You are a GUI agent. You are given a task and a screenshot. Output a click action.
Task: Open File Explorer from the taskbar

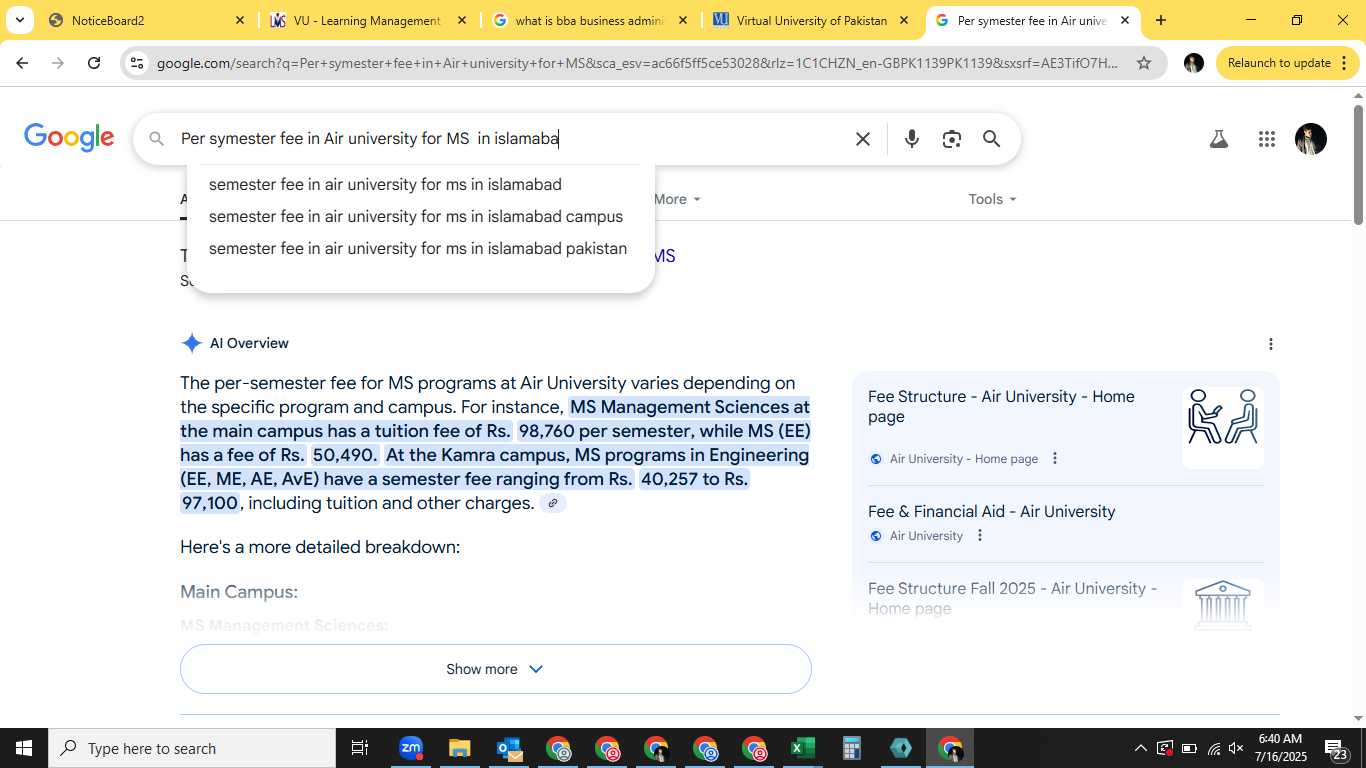coord(459,748)
